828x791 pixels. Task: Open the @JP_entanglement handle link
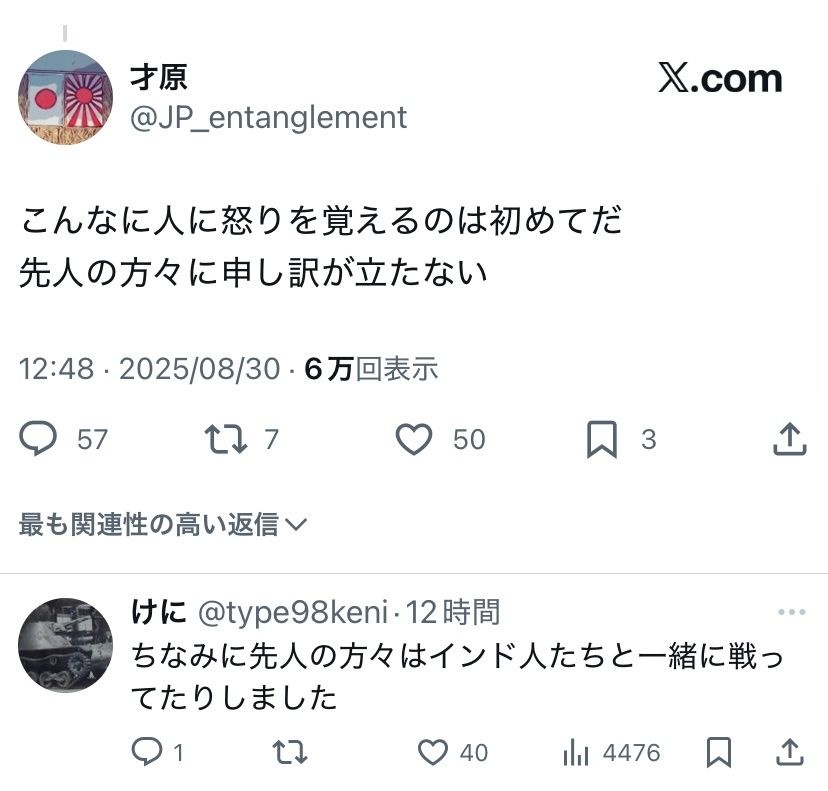click(x=269, y=117)
